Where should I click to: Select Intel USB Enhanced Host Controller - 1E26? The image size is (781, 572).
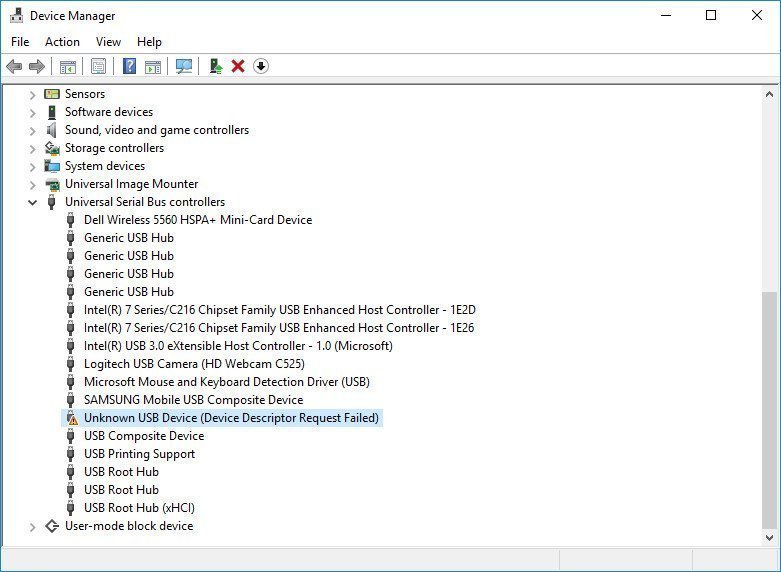279,328
